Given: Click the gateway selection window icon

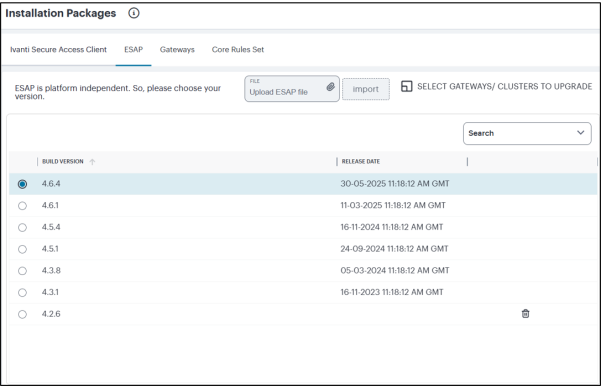Looking at the screenshot, I should (x=407, y=86).
